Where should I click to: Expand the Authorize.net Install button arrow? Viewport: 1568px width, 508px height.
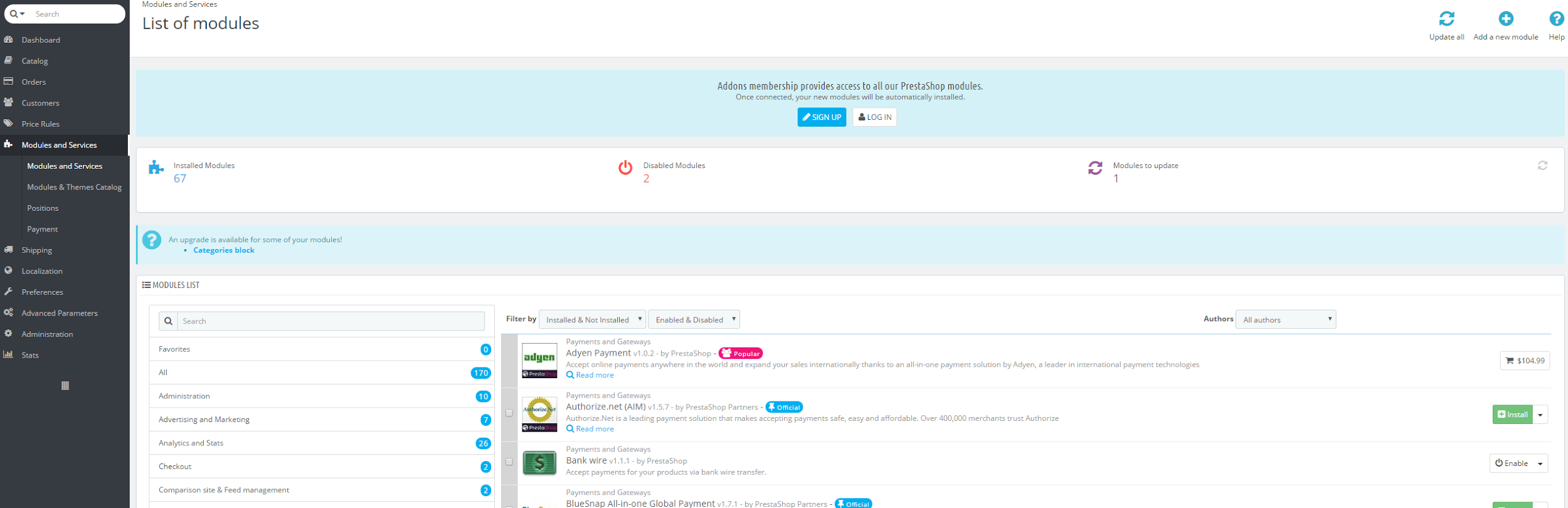coord(1540,415)
